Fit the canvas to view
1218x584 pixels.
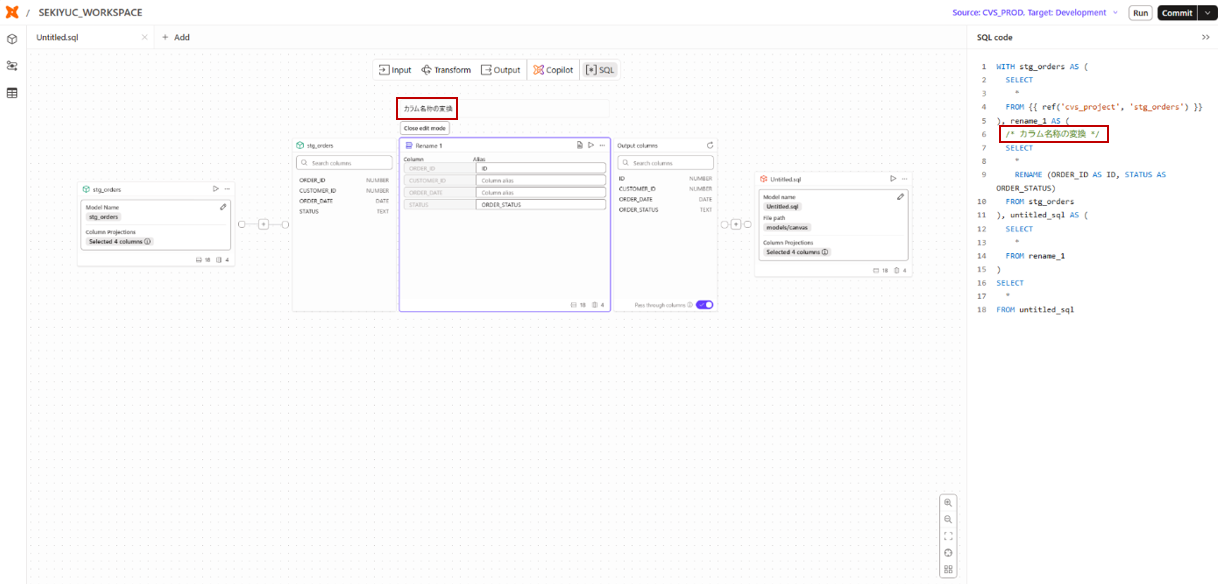point(948,536)
